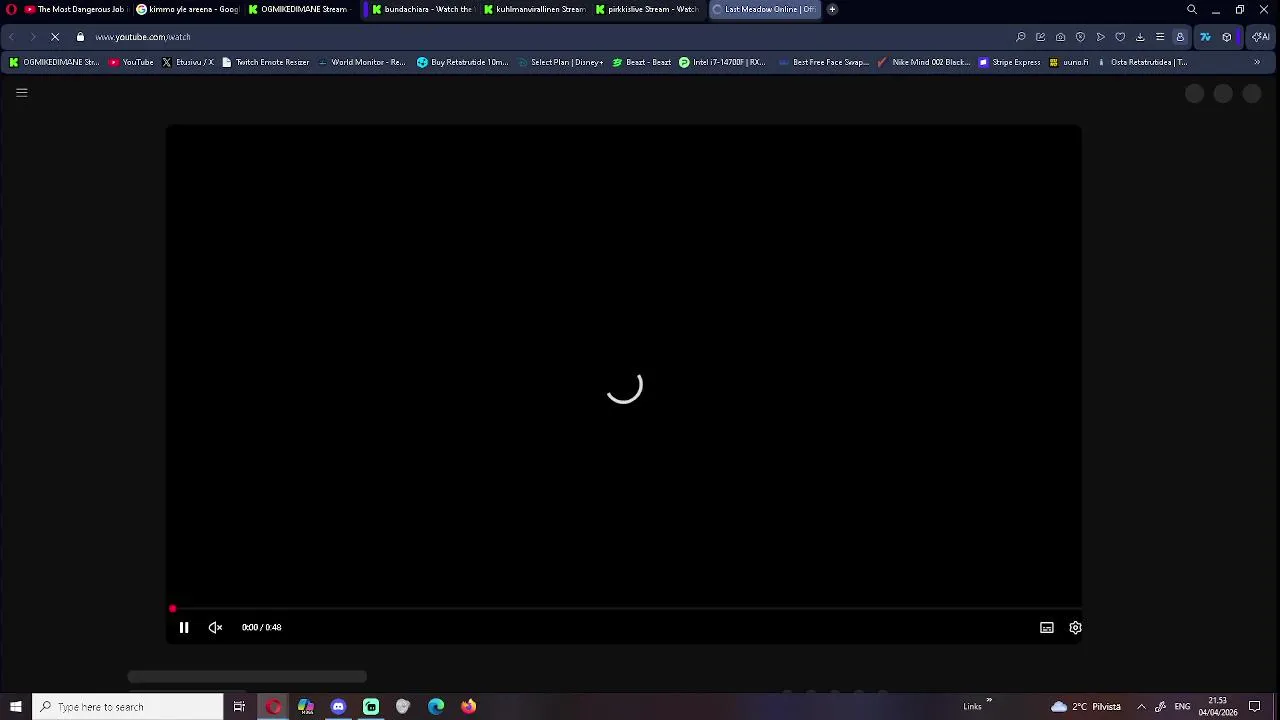The image size is (1280, 720).
Task: Open the 'Select Plan | Disney+' bookmark
Action: click(x=560, y=62)
